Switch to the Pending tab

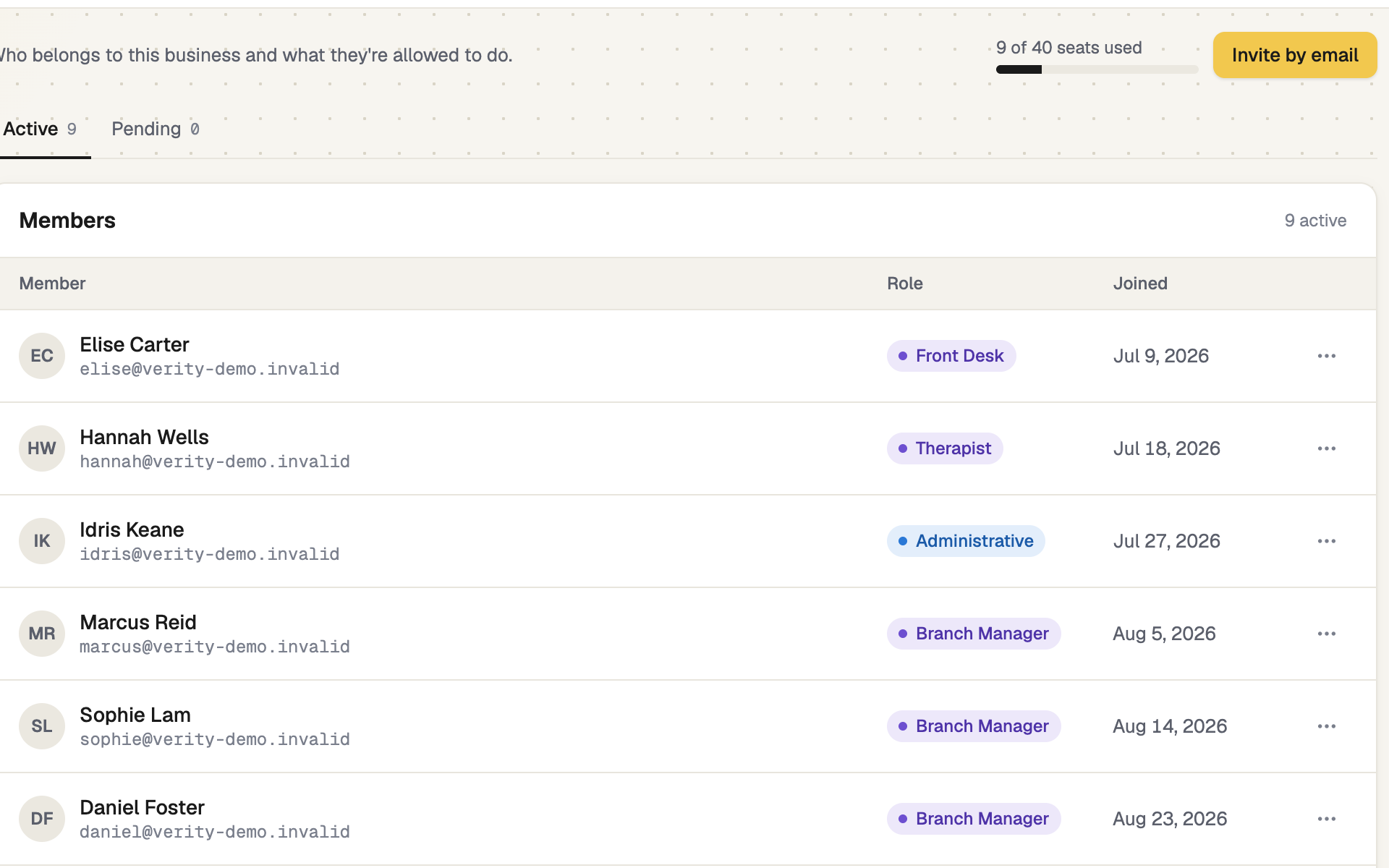[x=156, y=129]
